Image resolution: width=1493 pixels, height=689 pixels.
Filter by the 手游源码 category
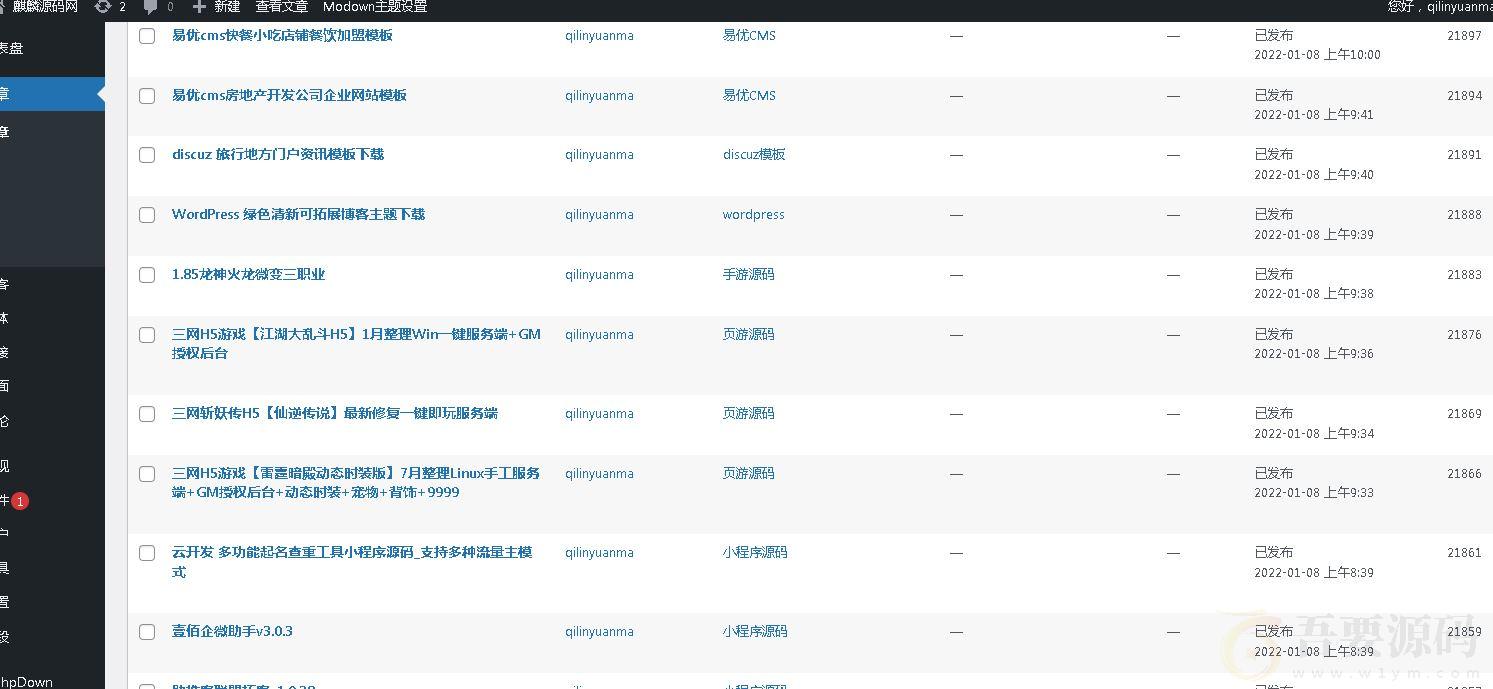point(748,274)
